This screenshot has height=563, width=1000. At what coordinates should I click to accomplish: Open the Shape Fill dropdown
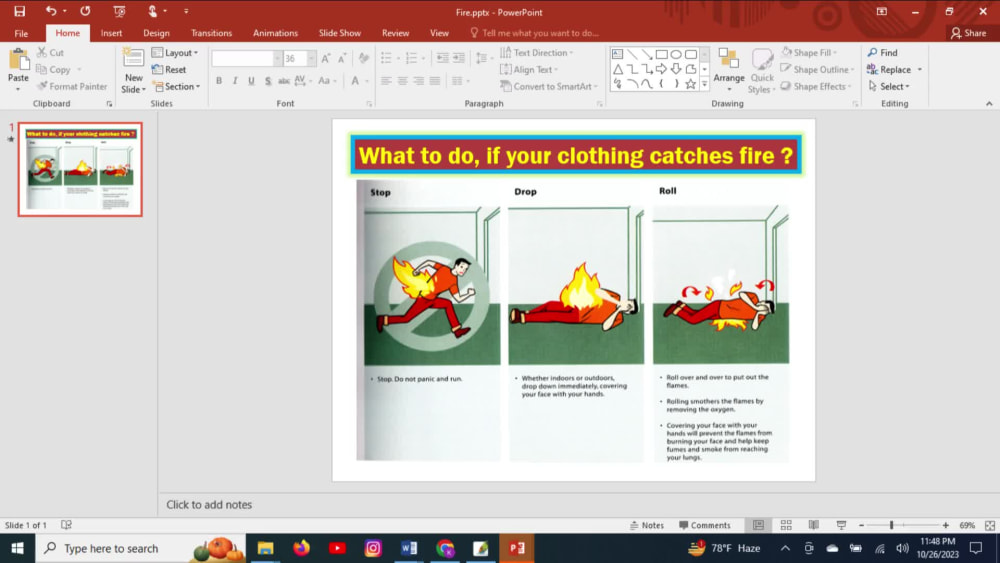809,52
